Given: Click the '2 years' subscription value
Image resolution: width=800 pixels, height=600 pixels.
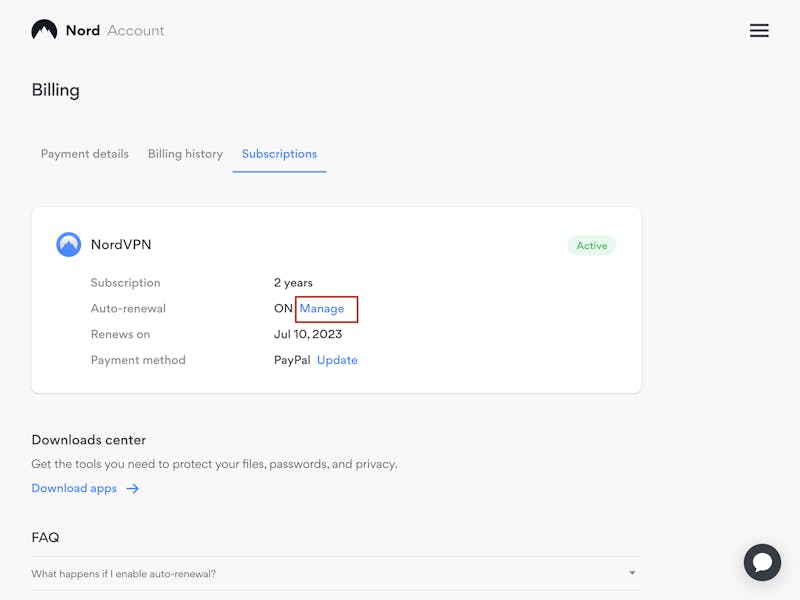Looking at the screenshot, I should point(293,283).
